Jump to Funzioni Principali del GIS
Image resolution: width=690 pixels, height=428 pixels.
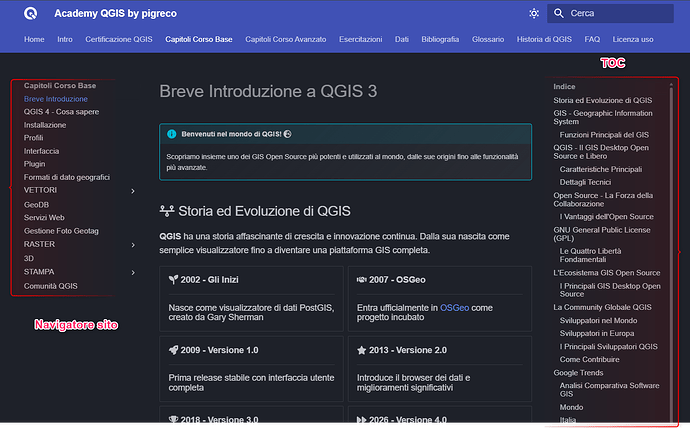pyautogui.click(x=604, y=135)
